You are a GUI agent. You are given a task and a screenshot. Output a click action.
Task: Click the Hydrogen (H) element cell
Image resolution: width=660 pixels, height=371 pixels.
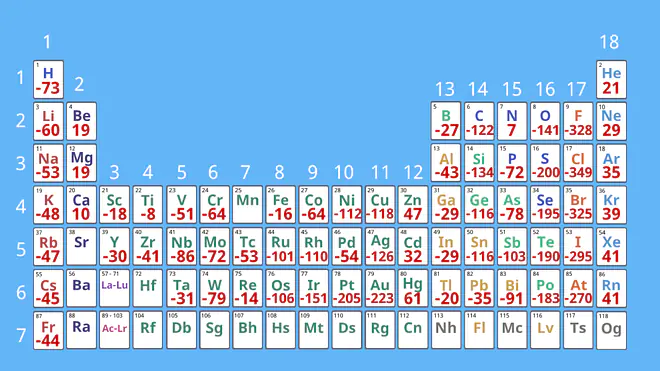tap(48, 80)
